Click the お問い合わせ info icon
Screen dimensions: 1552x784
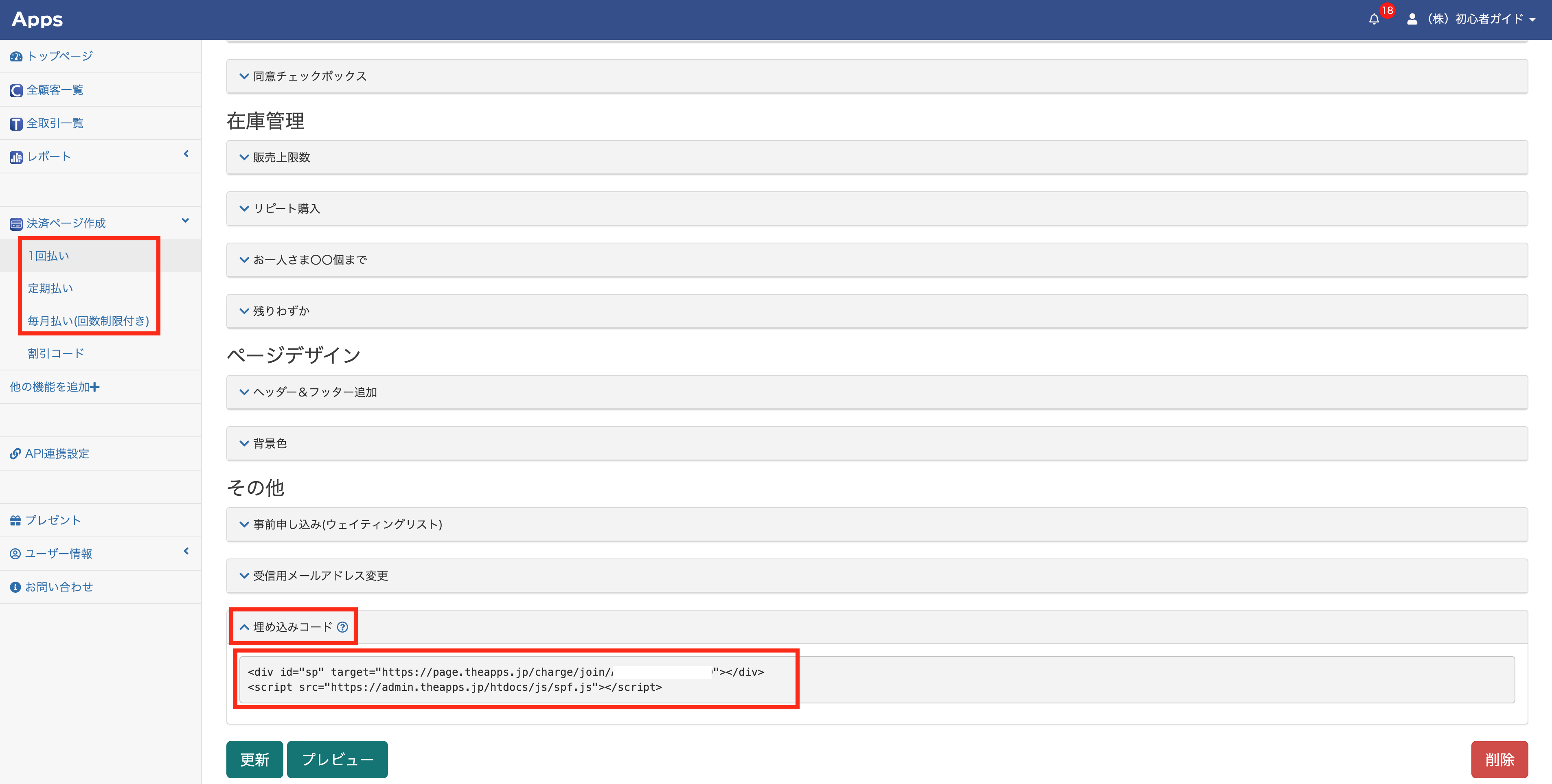15,587
